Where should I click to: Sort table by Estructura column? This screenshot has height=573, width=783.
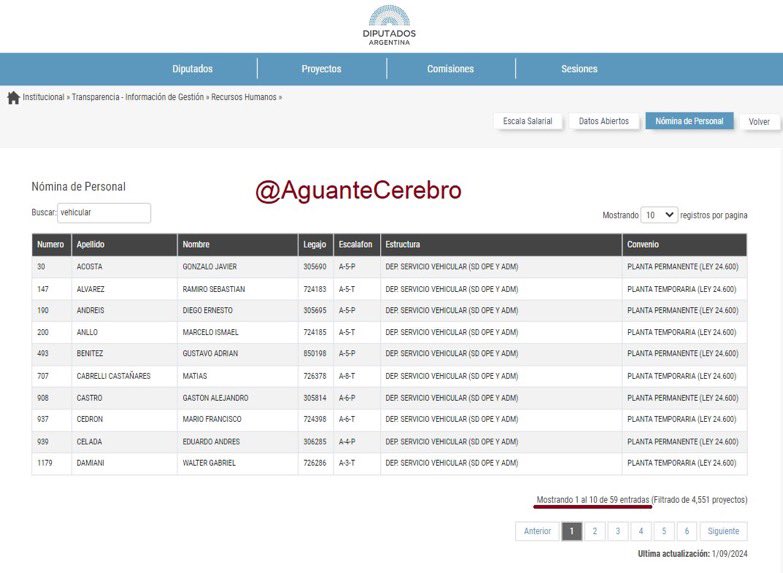pyautogui.click(x=501, y=244)
